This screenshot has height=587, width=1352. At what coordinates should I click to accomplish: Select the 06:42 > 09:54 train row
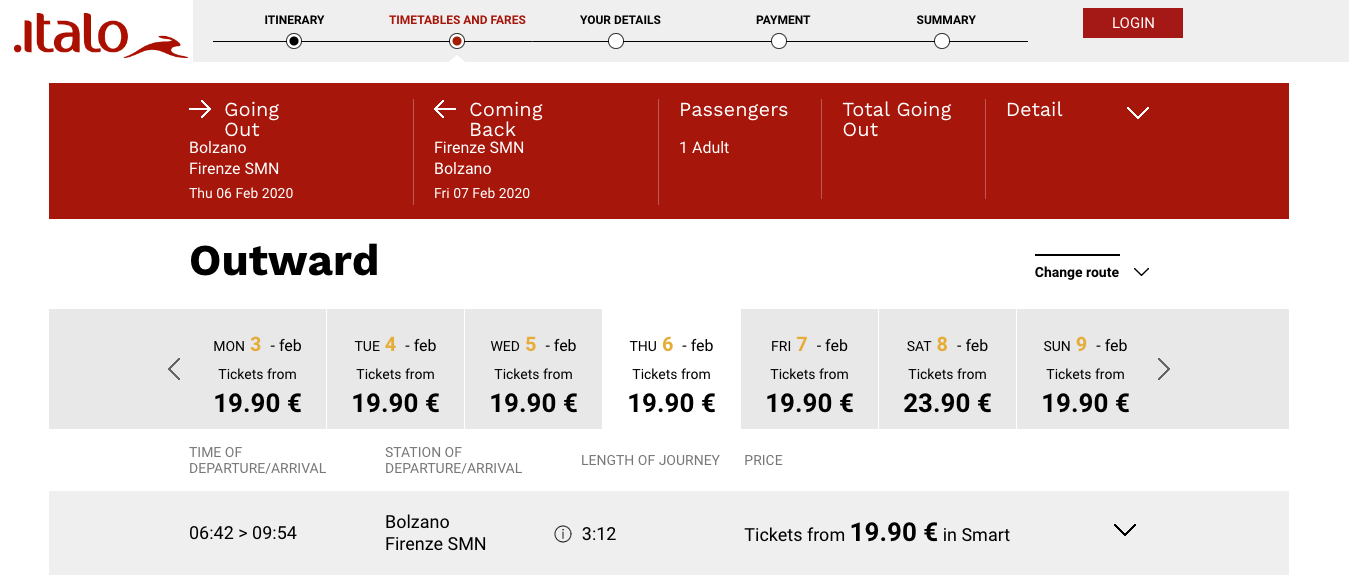point(669,533)
